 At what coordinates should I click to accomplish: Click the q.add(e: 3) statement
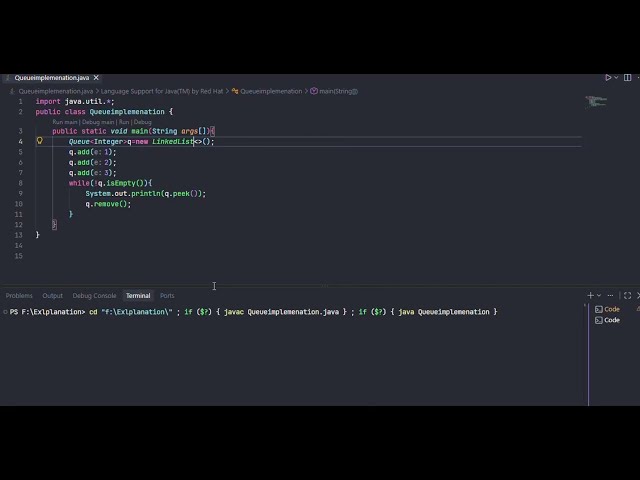point(92,173)
